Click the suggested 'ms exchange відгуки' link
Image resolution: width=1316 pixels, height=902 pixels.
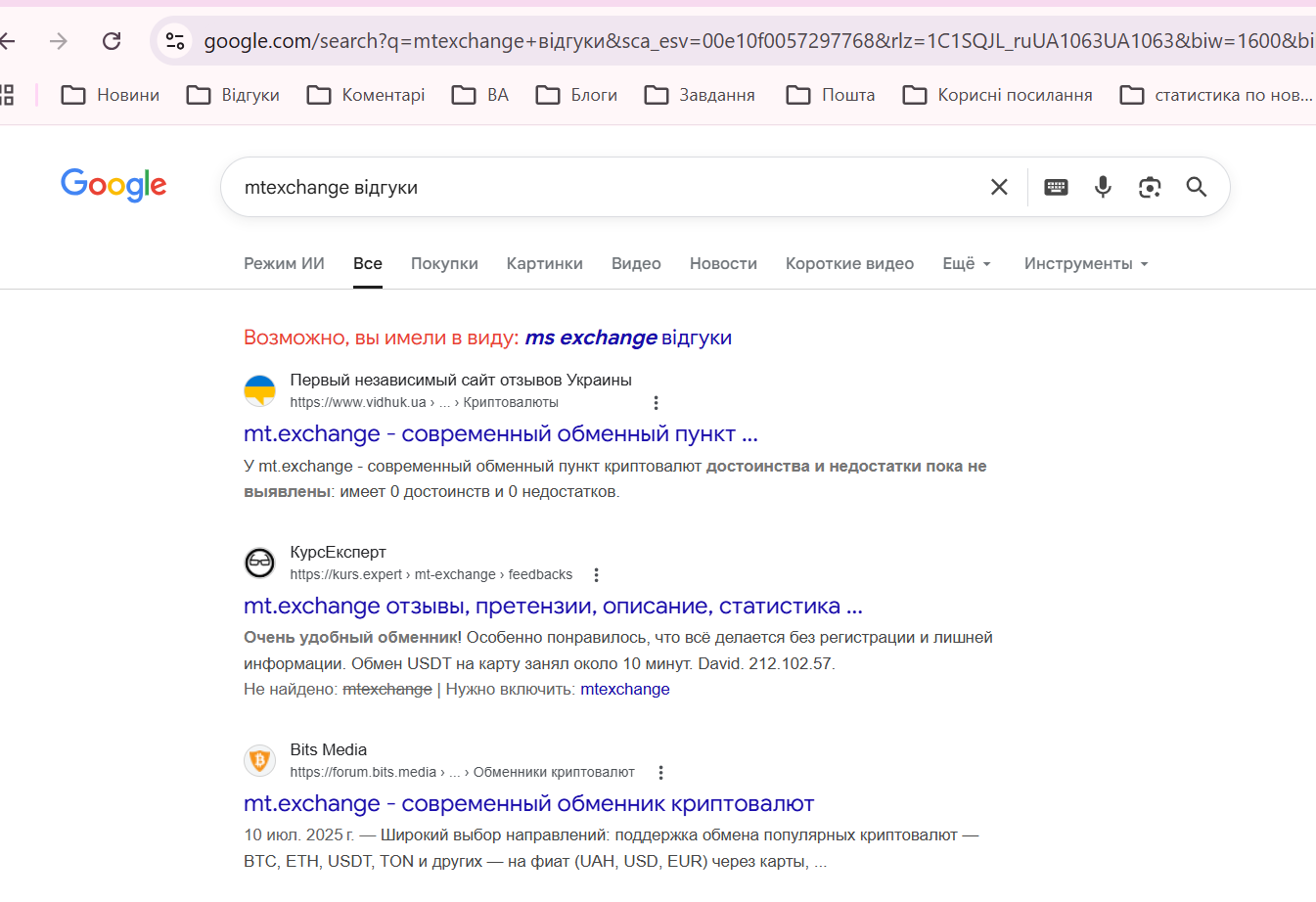coord(628,338)
